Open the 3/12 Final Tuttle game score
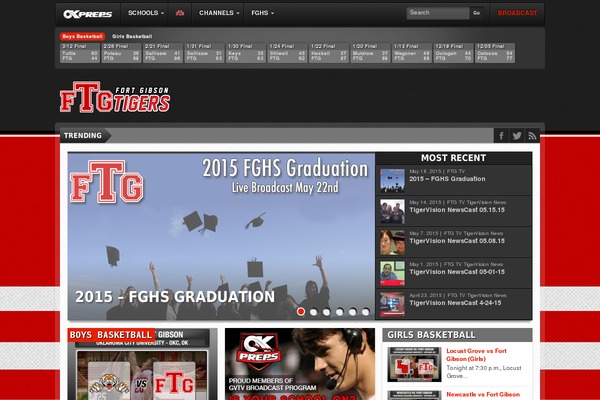 tap(80, 53)
